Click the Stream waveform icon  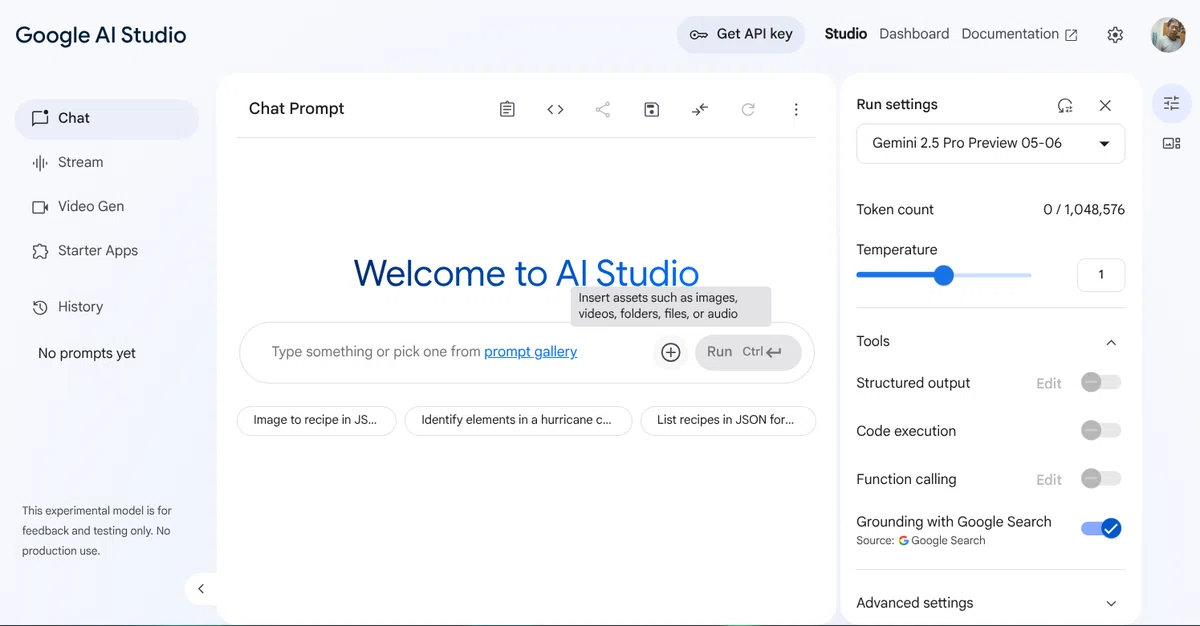[40, 162]
